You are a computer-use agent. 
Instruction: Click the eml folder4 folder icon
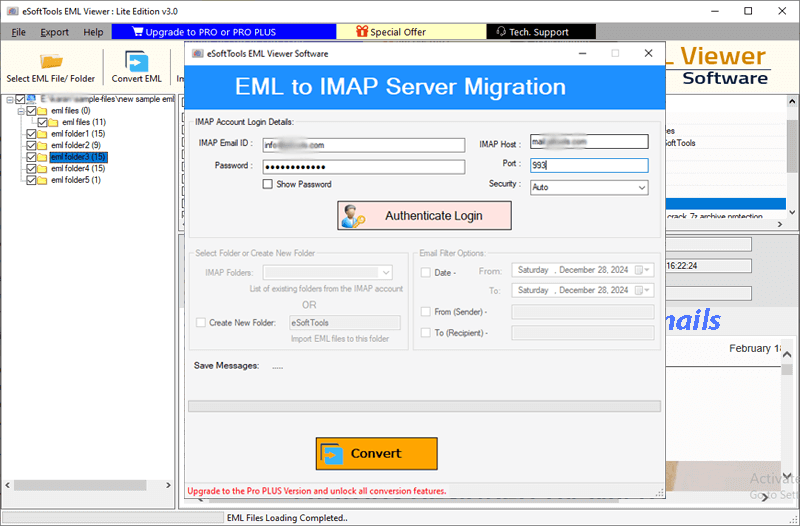pos(42,168)
